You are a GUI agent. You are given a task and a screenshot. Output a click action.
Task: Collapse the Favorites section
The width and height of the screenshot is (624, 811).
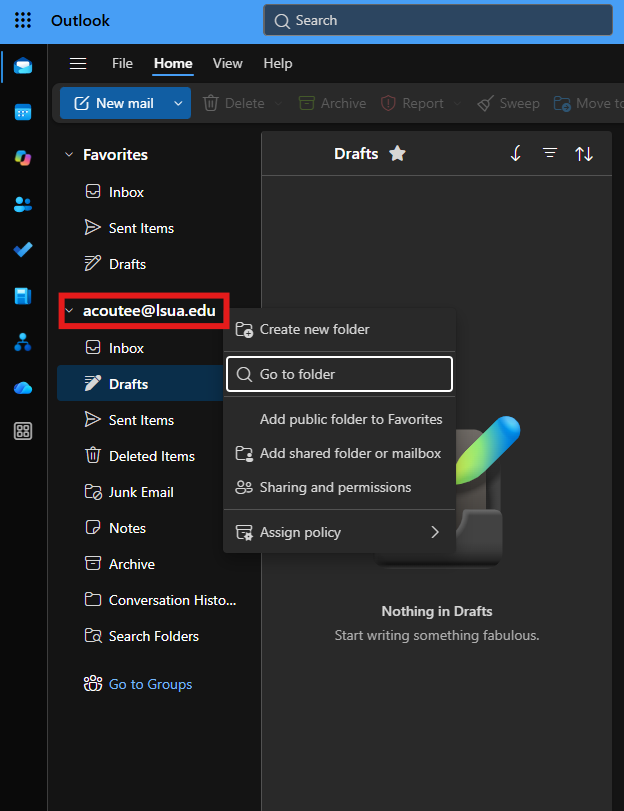click(69, 155)
